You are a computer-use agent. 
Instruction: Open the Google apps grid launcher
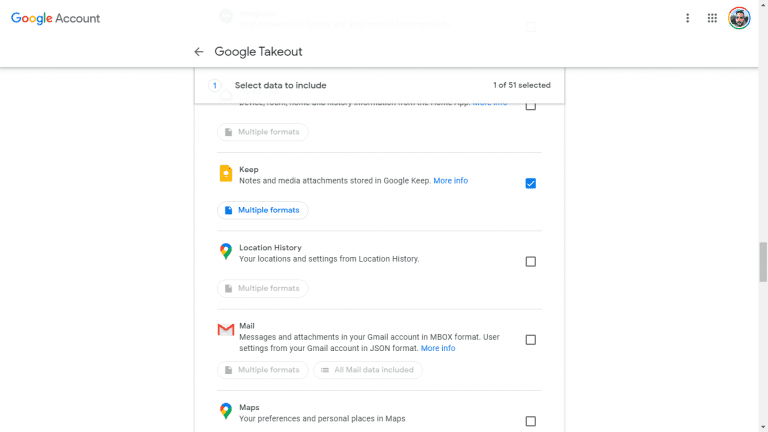click(712, 18)
